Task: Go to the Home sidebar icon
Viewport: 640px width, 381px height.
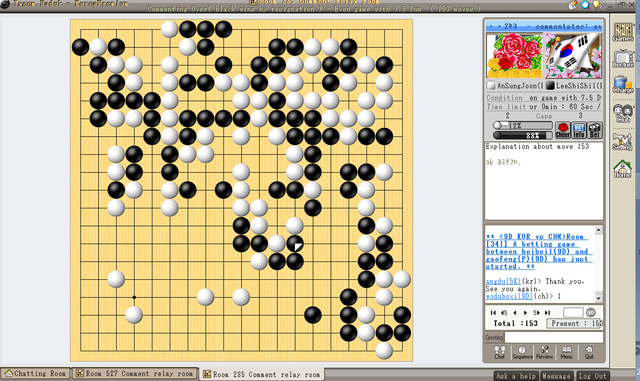Action: pyautogui.click(x=623, y=169)
